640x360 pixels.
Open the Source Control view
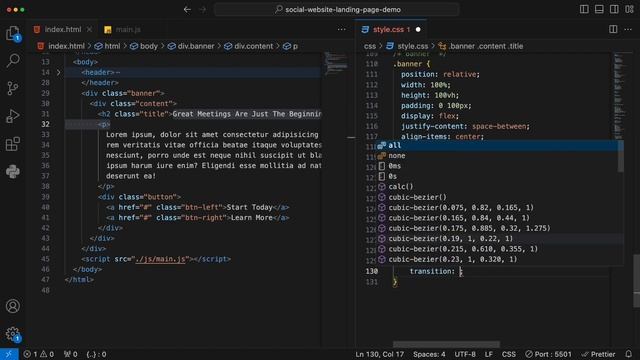click(x=13, y=88)
